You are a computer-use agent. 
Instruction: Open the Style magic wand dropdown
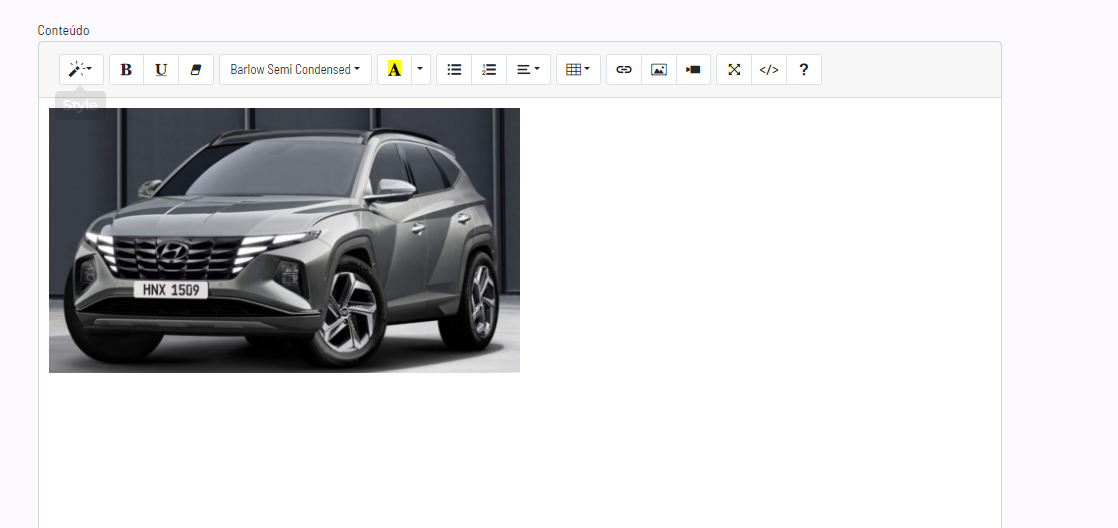point(81,70)
